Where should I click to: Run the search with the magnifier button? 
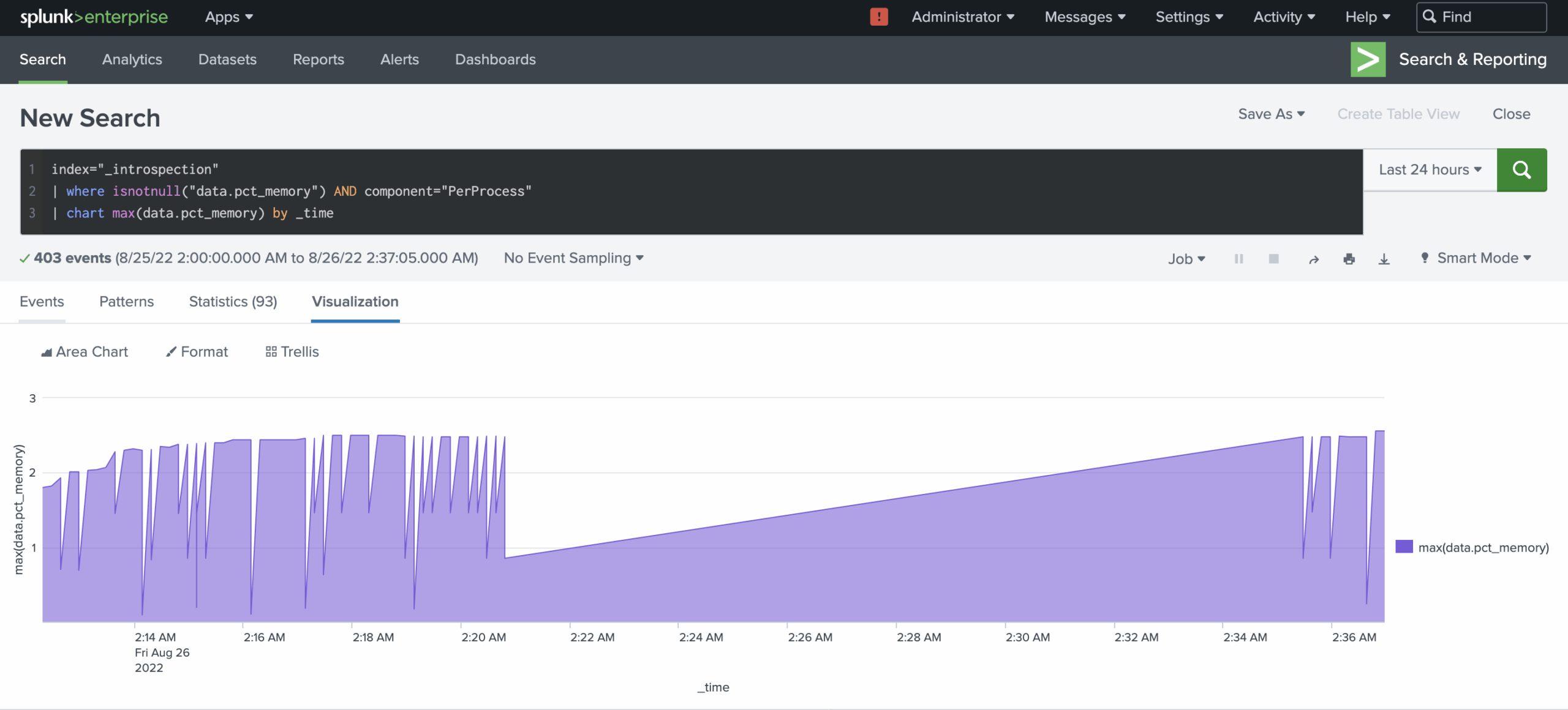click(1522, 170)
